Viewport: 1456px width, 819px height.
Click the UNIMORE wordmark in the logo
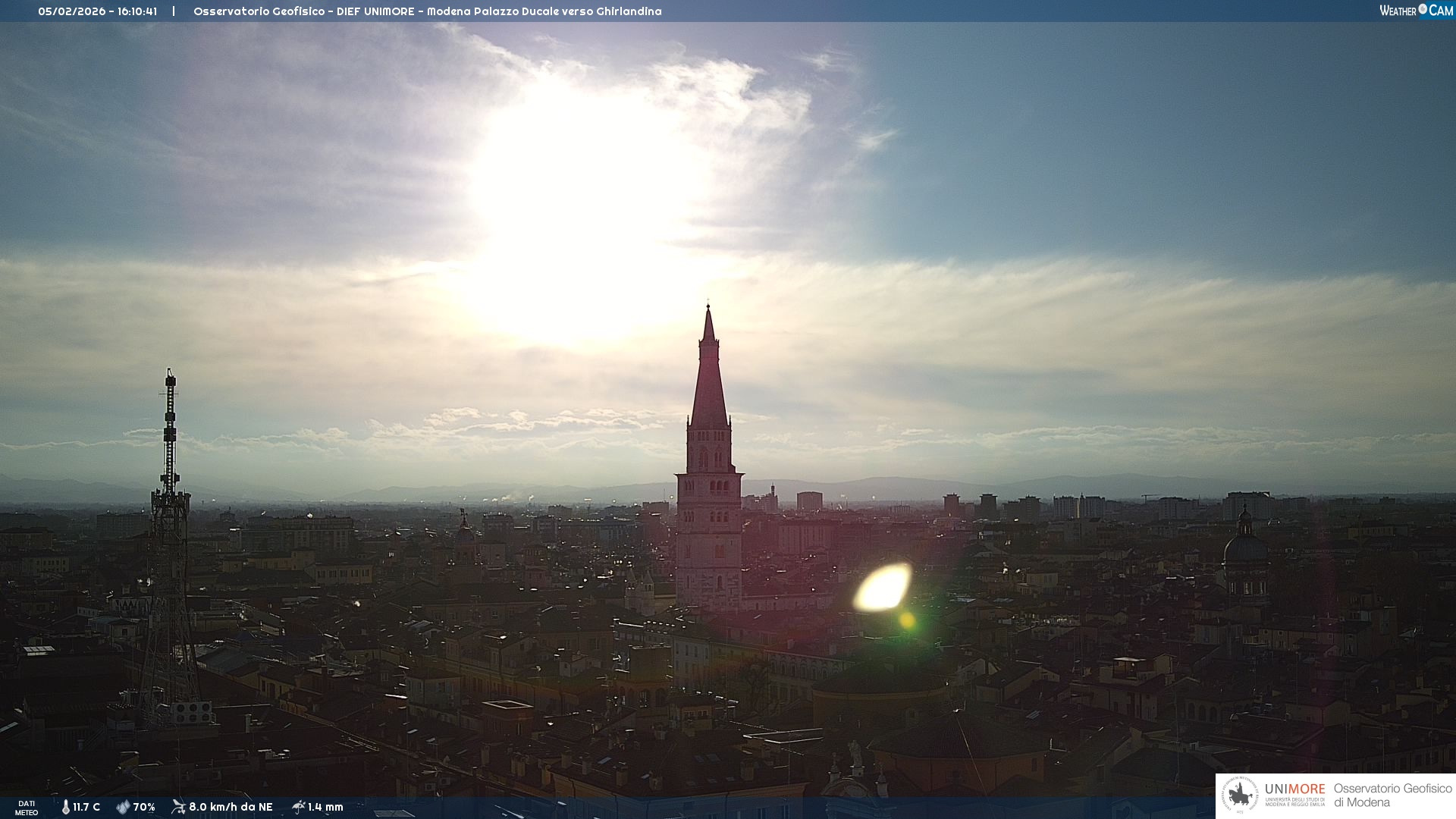[1294, 789]
